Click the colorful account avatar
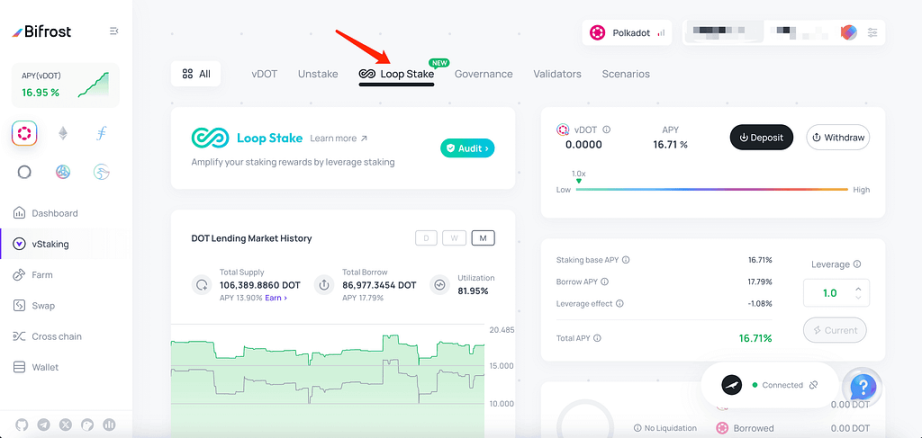This screenshot has width=922, height=438. 848,32
